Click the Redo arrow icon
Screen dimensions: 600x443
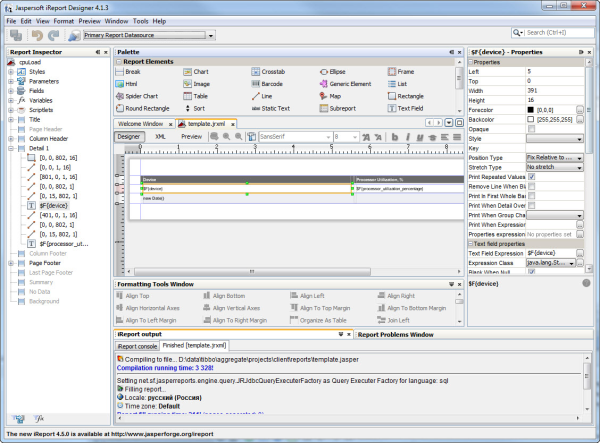(54, 35)
